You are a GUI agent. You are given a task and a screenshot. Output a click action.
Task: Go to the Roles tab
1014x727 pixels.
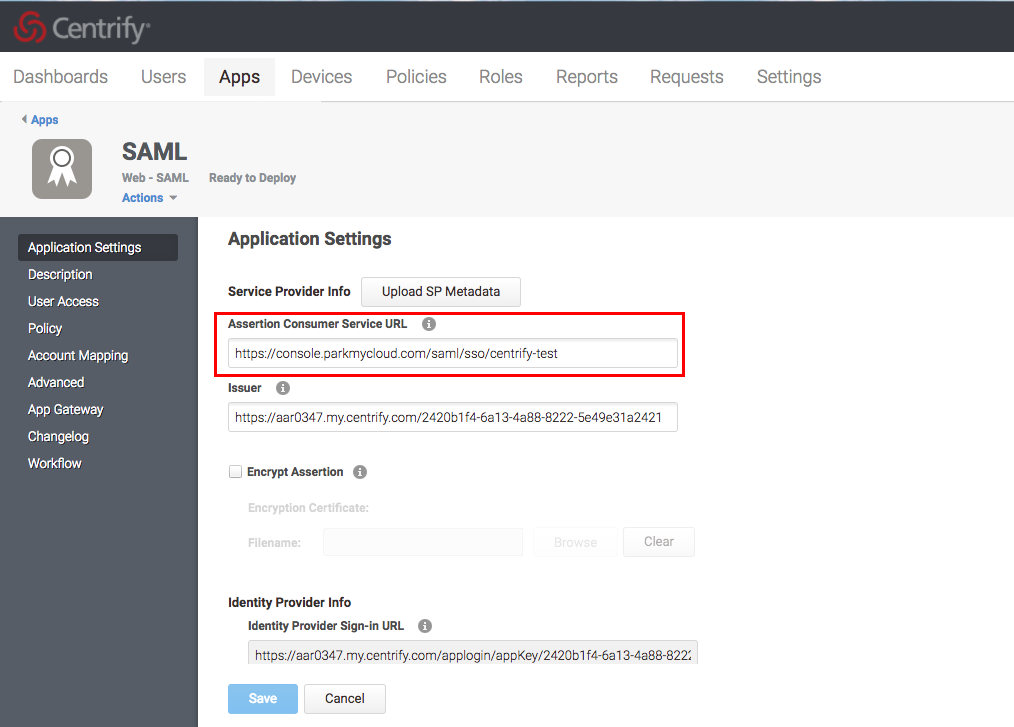click(x=501, y=77)
